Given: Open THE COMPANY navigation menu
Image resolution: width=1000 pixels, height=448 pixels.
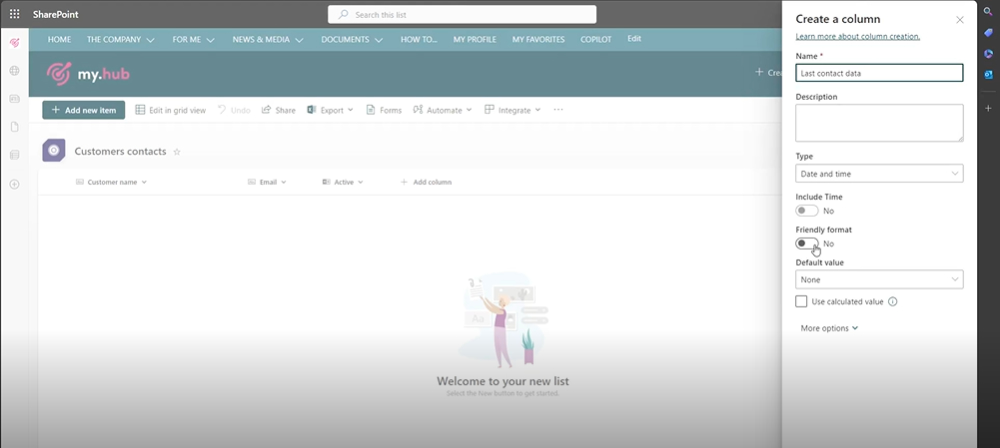Looking at the screenshot, I should pos(120,39).
